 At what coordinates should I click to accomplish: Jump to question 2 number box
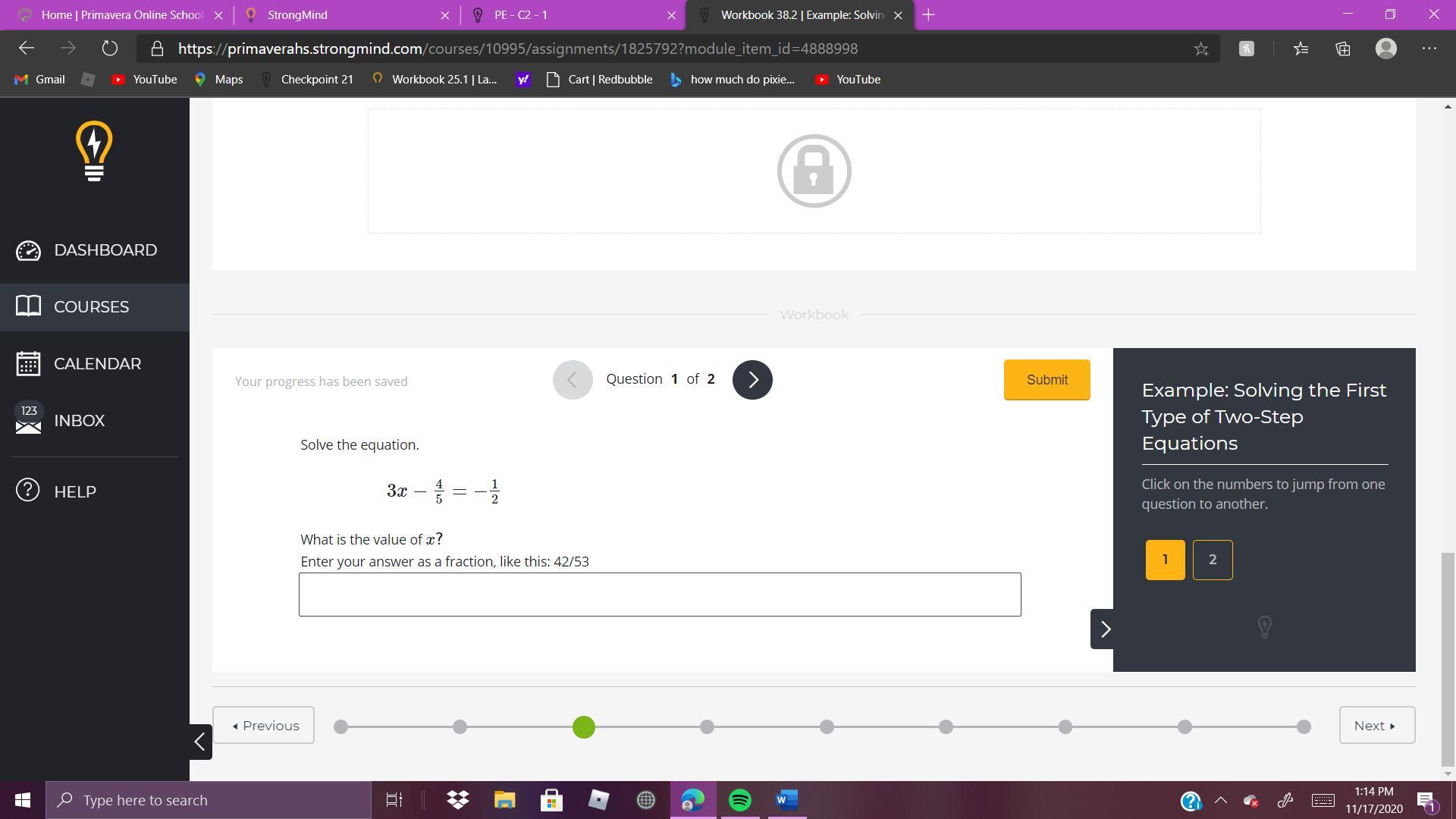[x=1212, y=560]
